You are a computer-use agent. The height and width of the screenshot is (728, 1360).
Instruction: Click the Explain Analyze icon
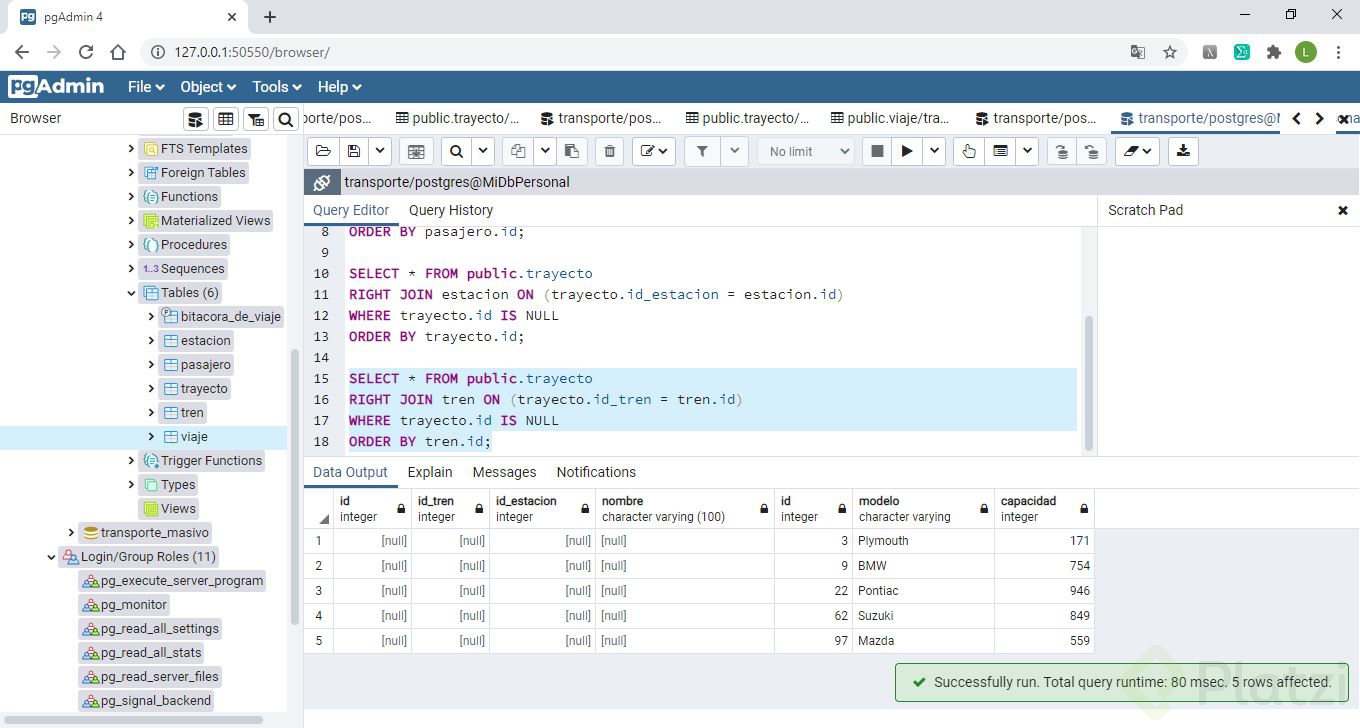(1000, 151)
